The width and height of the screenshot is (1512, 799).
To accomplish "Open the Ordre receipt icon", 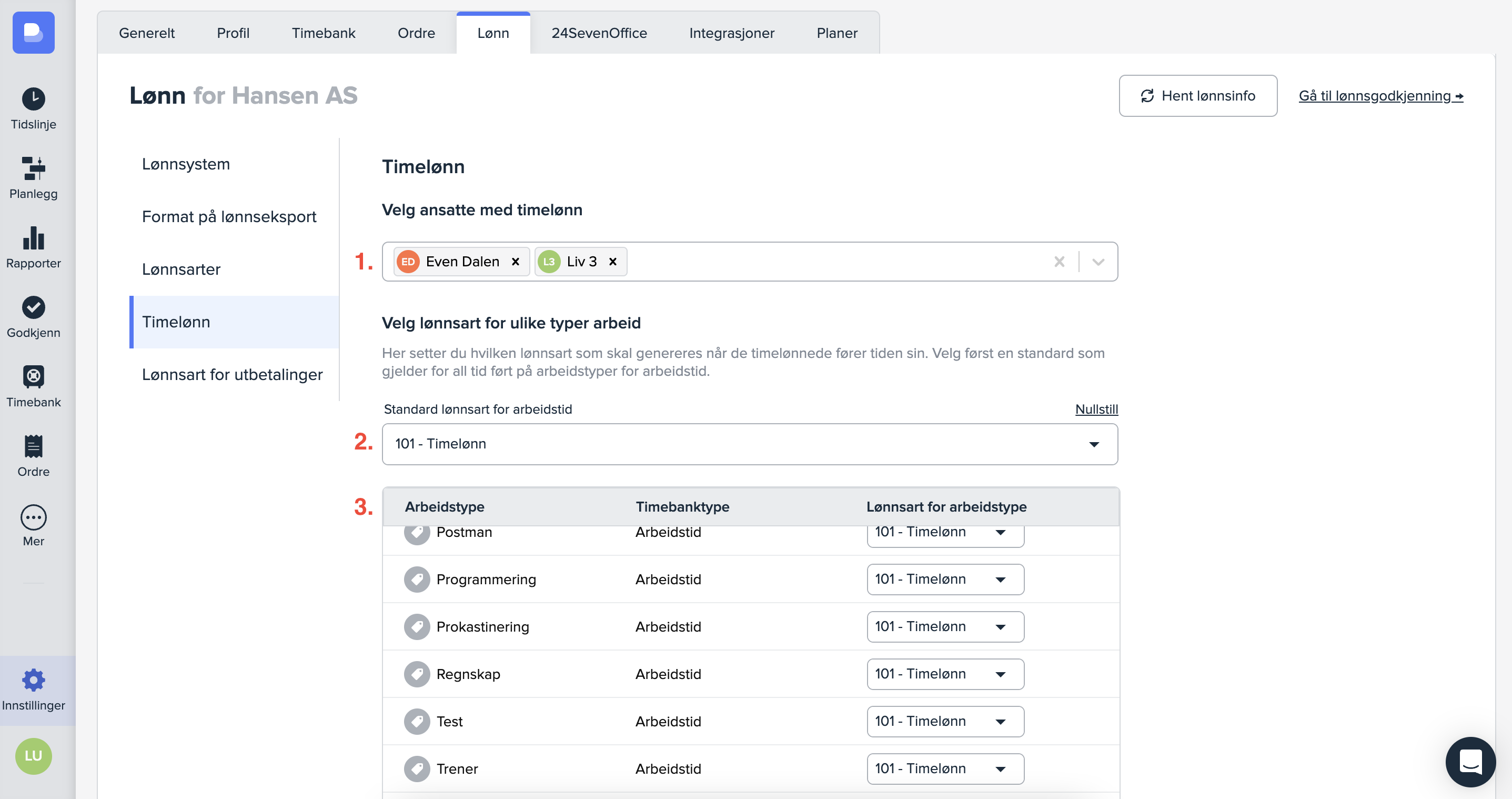I will pyautogui.click(x=34, y=446).
